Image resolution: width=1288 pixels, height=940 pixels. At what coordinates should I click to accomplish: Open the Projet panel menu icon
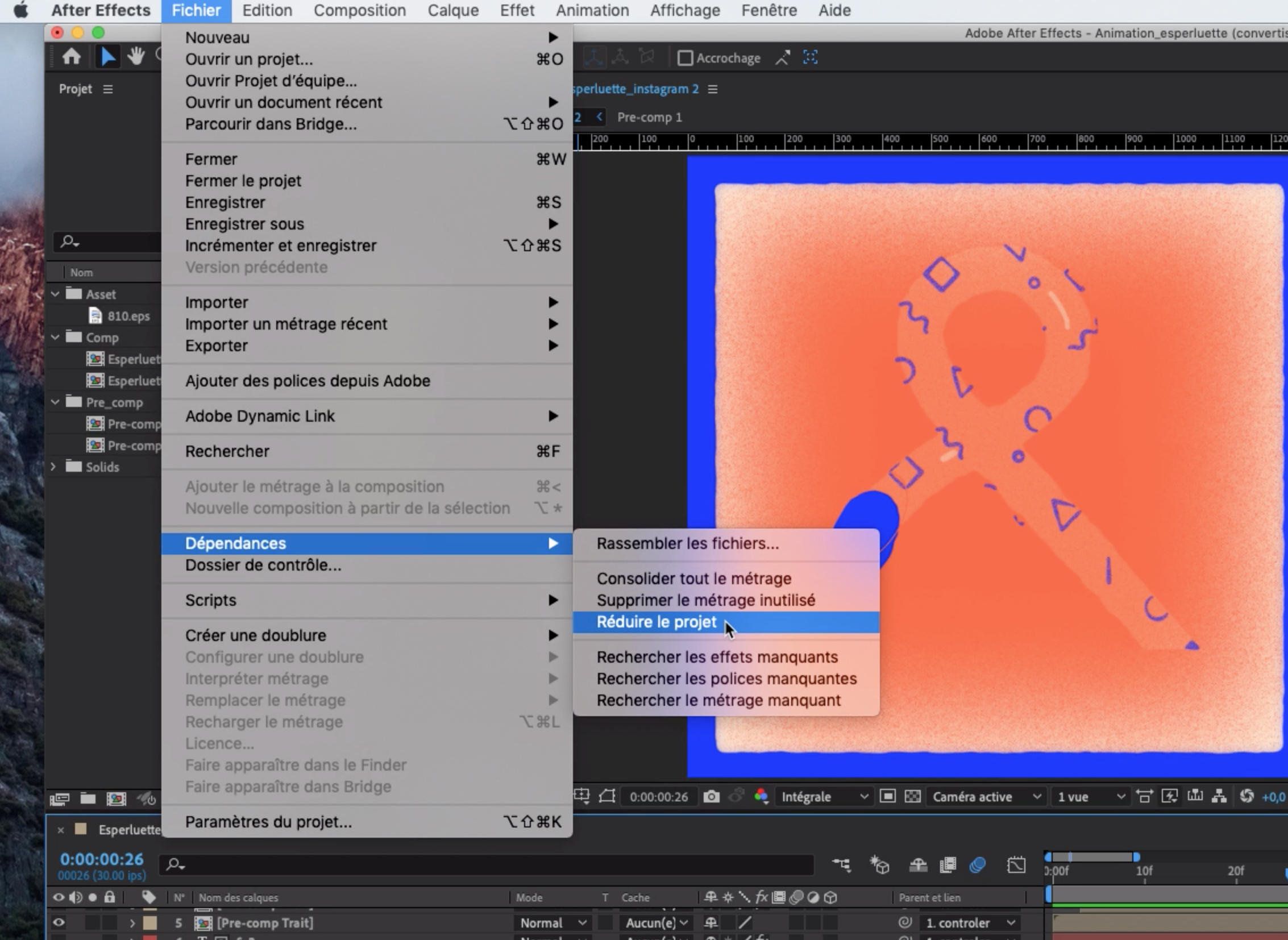pyautogui.click(x=107, y=89)
